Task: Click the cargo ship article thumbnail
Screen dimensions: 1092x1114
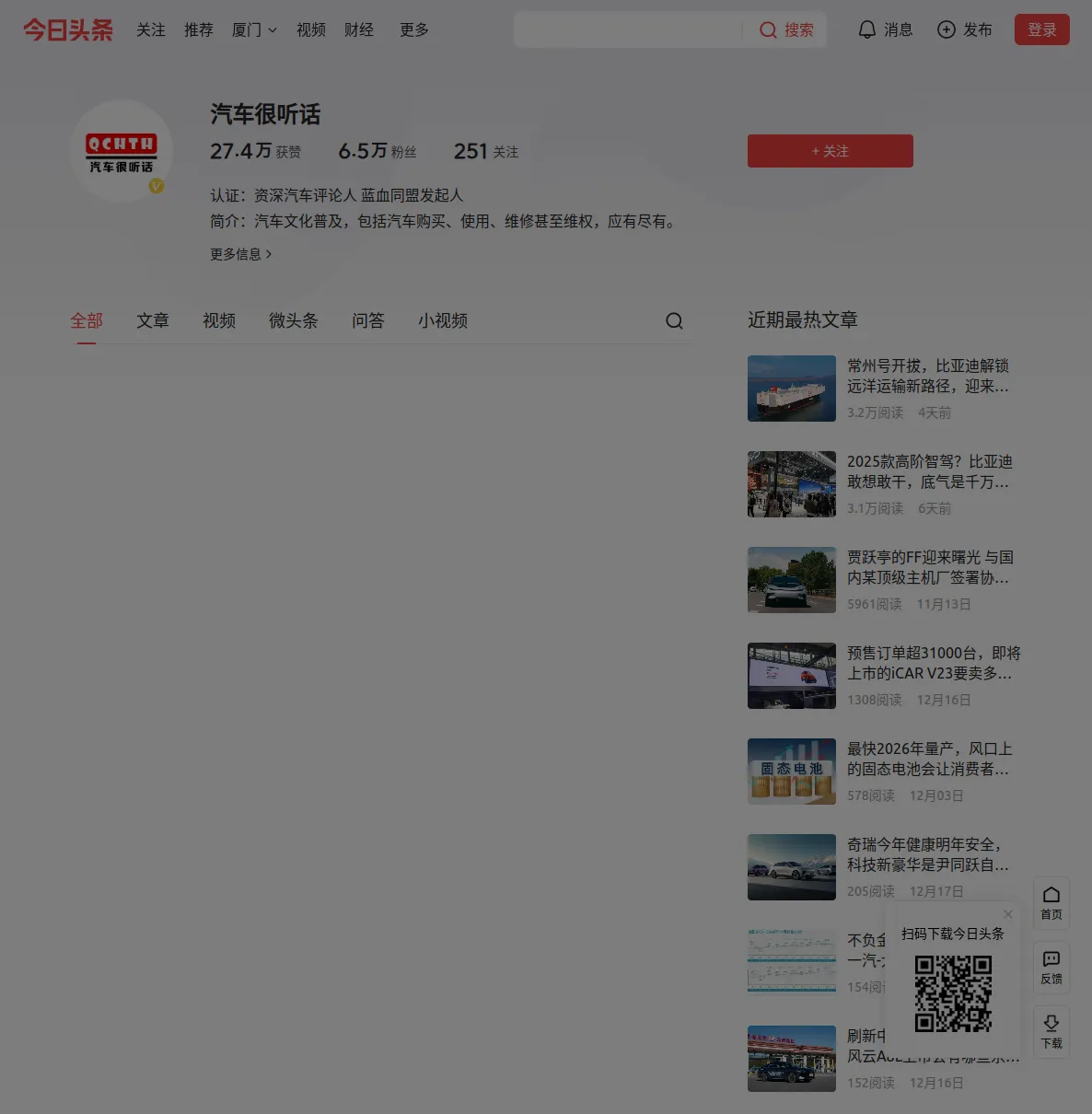Action: [792, 389]
